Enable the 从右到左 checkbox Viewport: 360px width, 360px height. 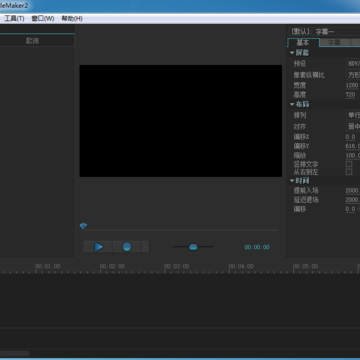tap(349, 172)
